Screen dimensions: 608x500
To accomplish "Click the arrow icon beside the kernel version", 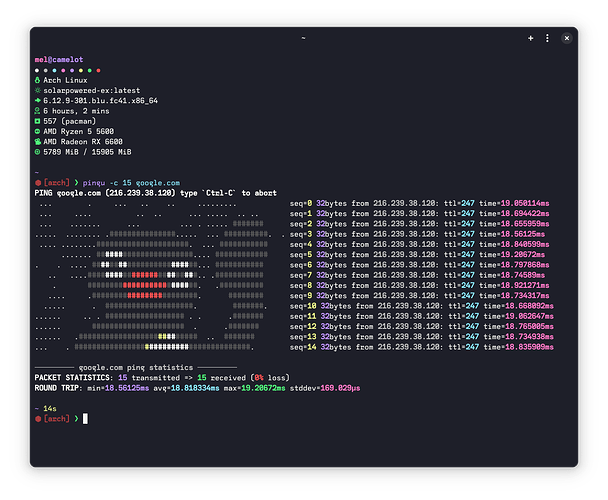I will 37,100.
